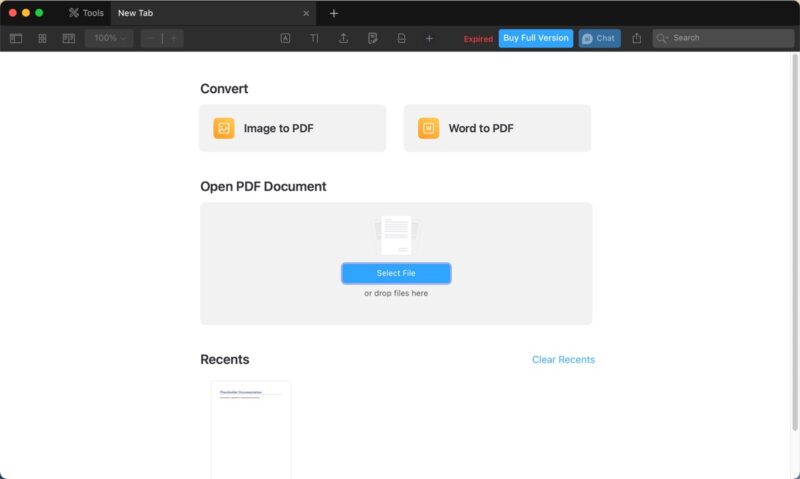Image resolution: width=800 pixels, height=479 pixels.
Task: Click the Select File button
Action: (x=396, y=273)
